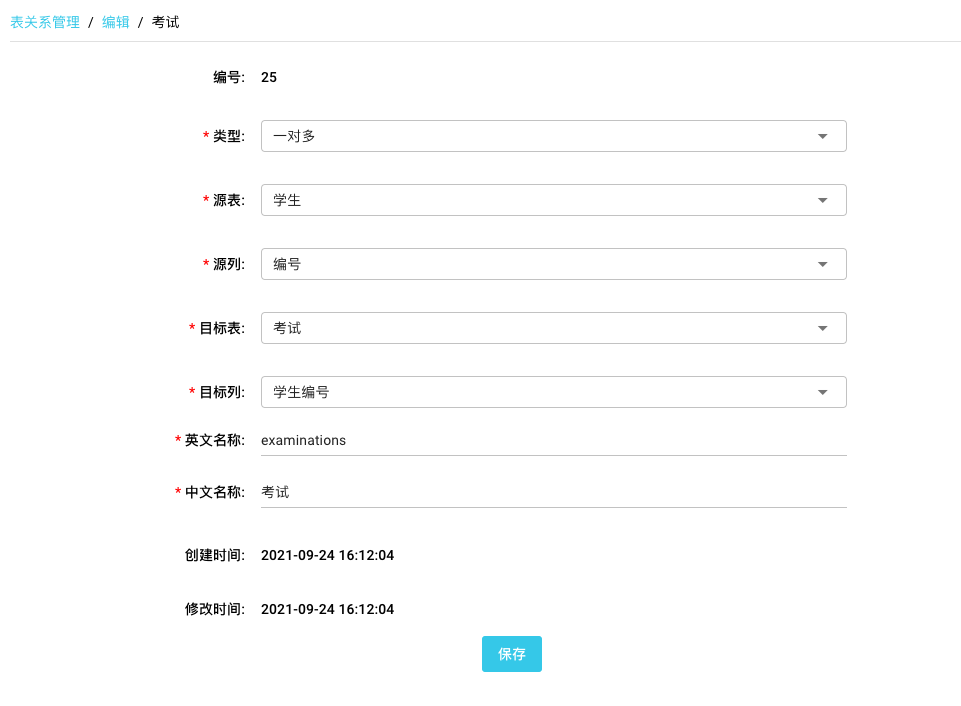Open the 源列 dropdown showing 编号

pos(553,264)
